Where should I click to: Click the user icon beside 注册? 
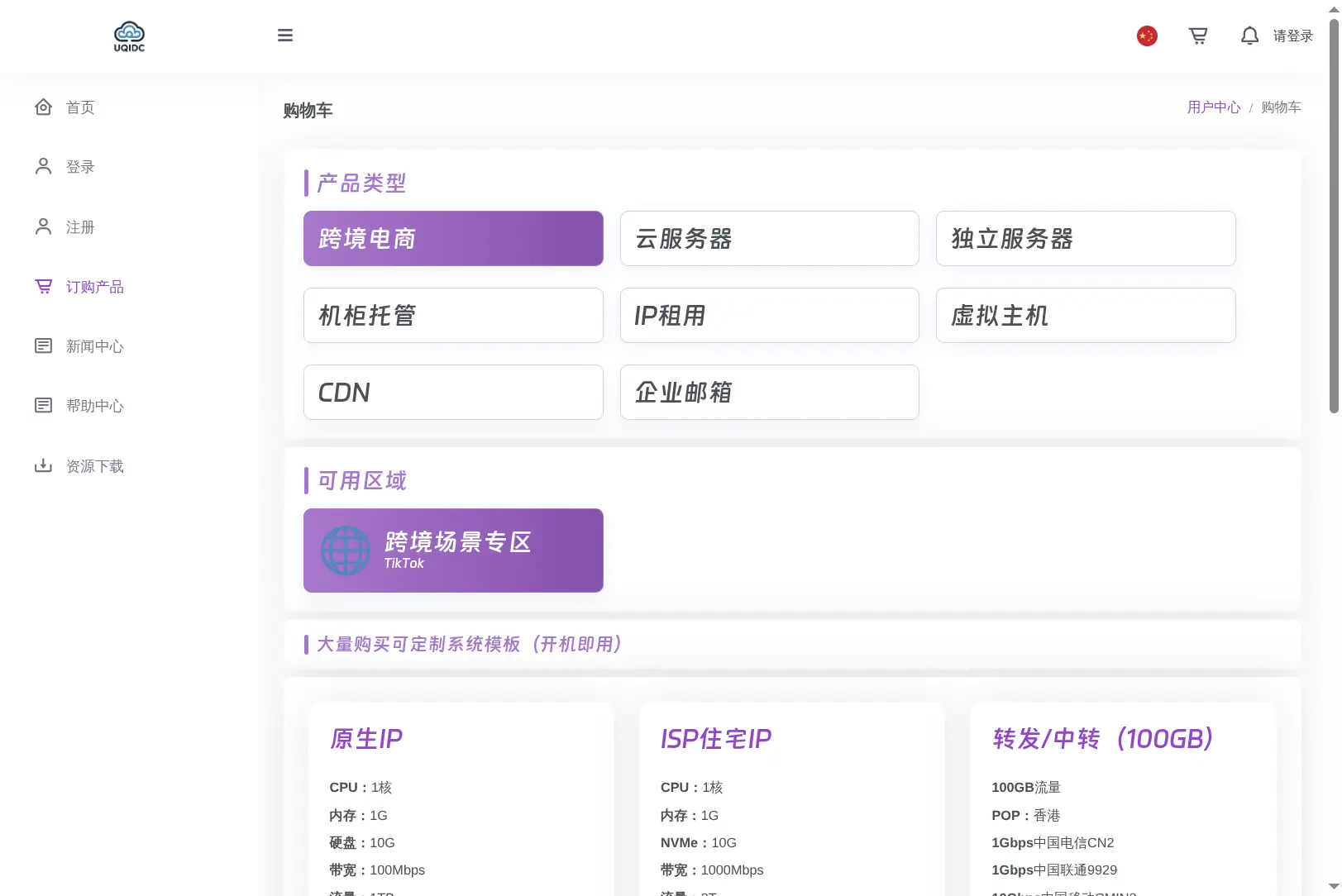pos(44,226)
